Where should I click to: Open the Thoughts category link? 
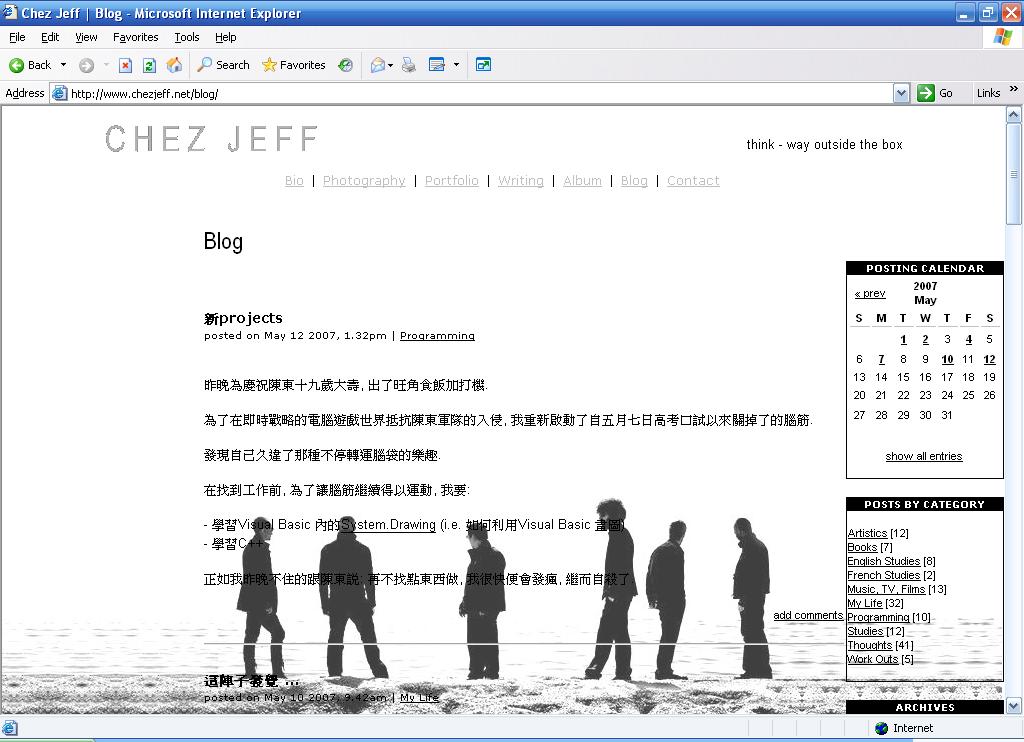coord(869,645)
